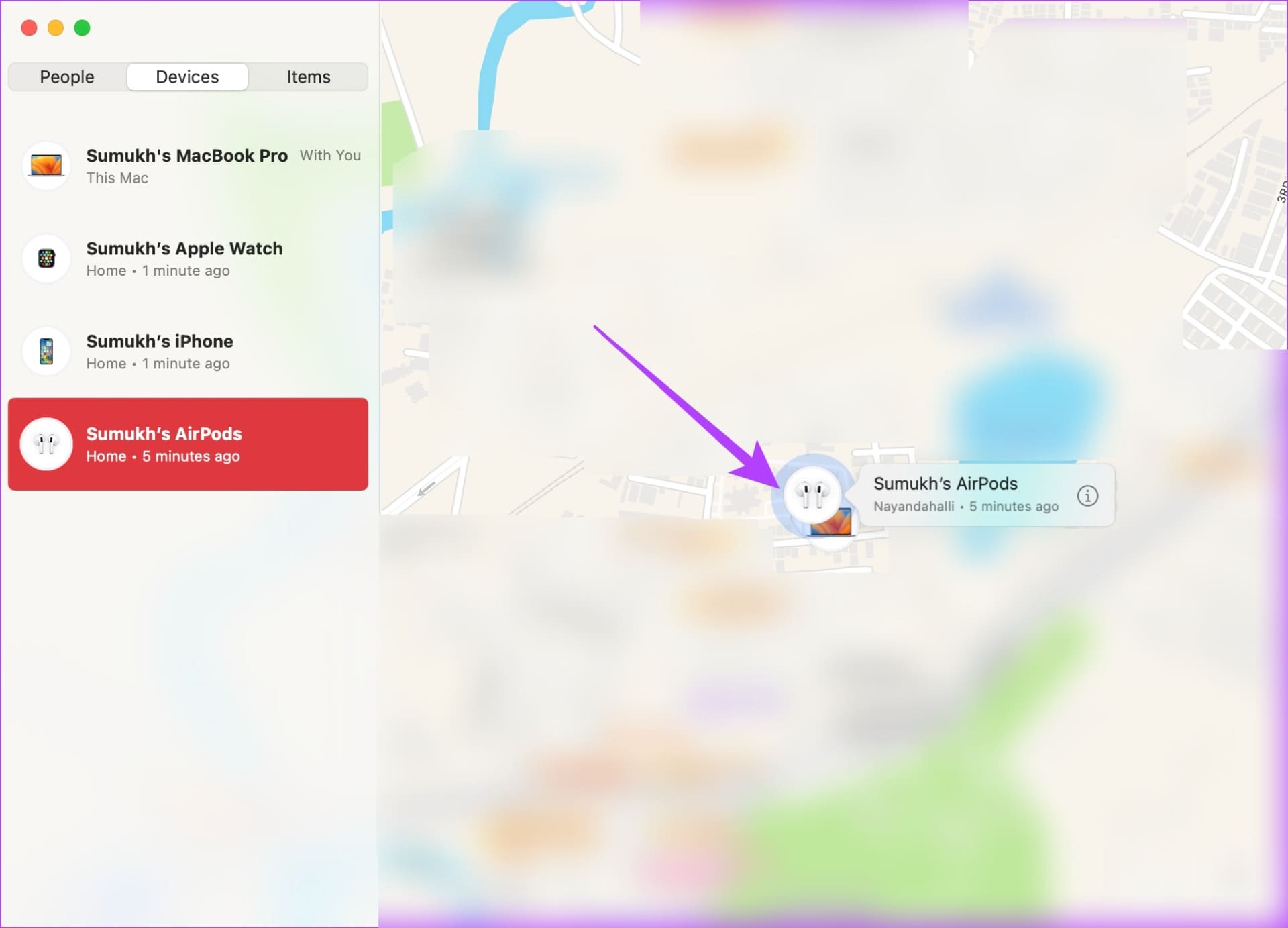This screenshot has height=928, width=1288.
Task: Click the MacBook Pro device icon
Action: pyautogui.click(x=46, y=165)
